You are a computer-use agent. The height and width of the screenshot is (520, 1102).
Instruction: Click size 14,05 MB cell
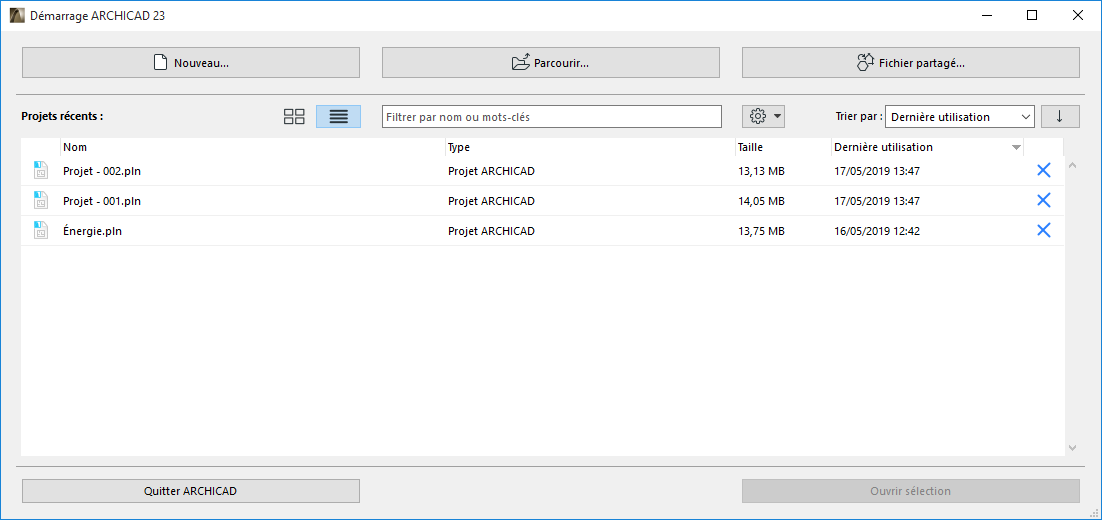(761, 201)
